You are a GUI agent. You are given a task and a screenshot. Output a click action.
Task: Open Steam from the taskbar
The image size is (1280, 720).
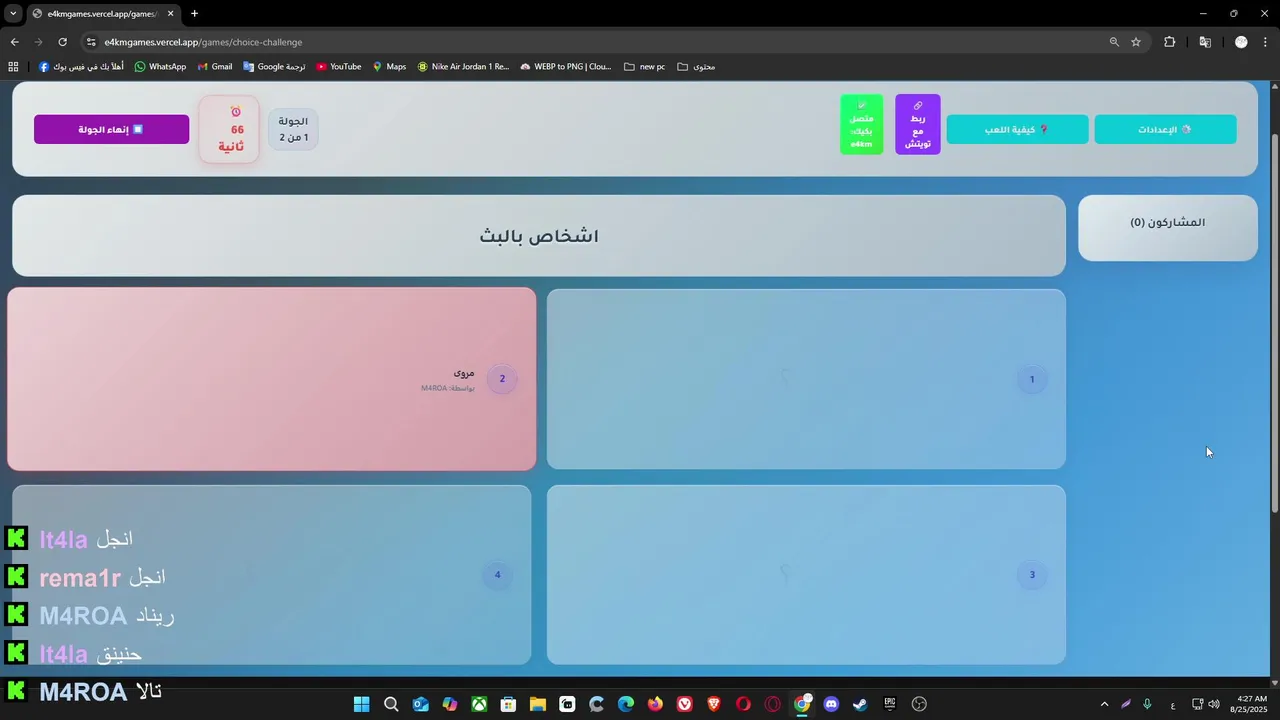(x=860, y=704)
